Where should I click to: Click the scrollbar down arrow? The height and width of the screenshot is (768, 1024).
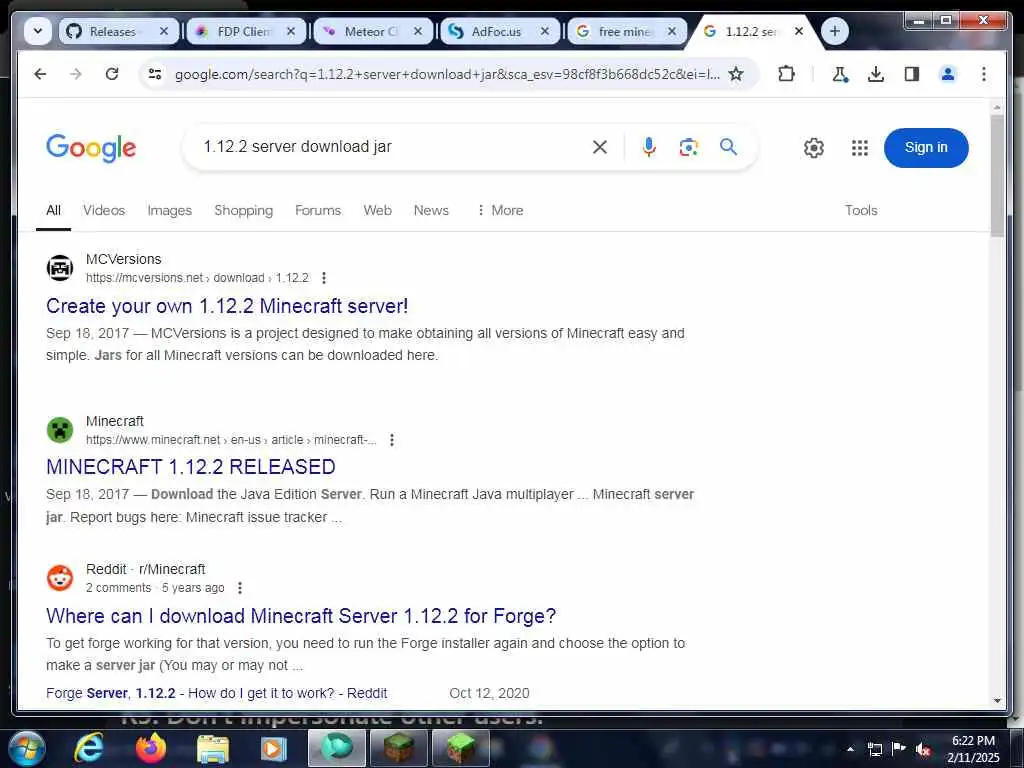click(x=997, y=701)
